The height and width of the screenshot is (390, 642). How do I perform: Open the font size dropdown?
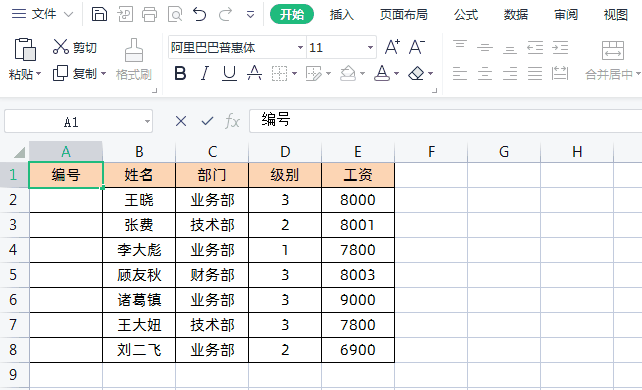370,48
